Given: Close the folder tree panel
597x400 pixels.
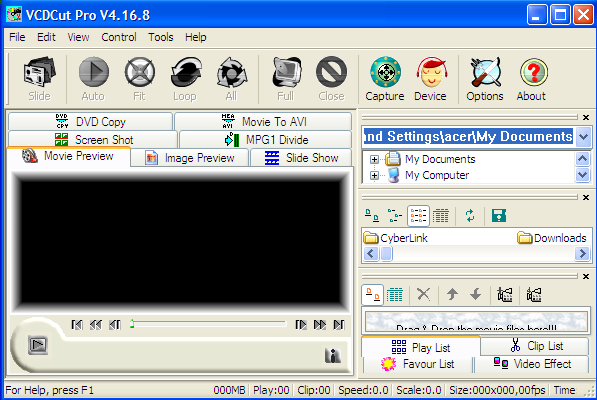Looking at the screenshot, I should click(x=586, y=118).
